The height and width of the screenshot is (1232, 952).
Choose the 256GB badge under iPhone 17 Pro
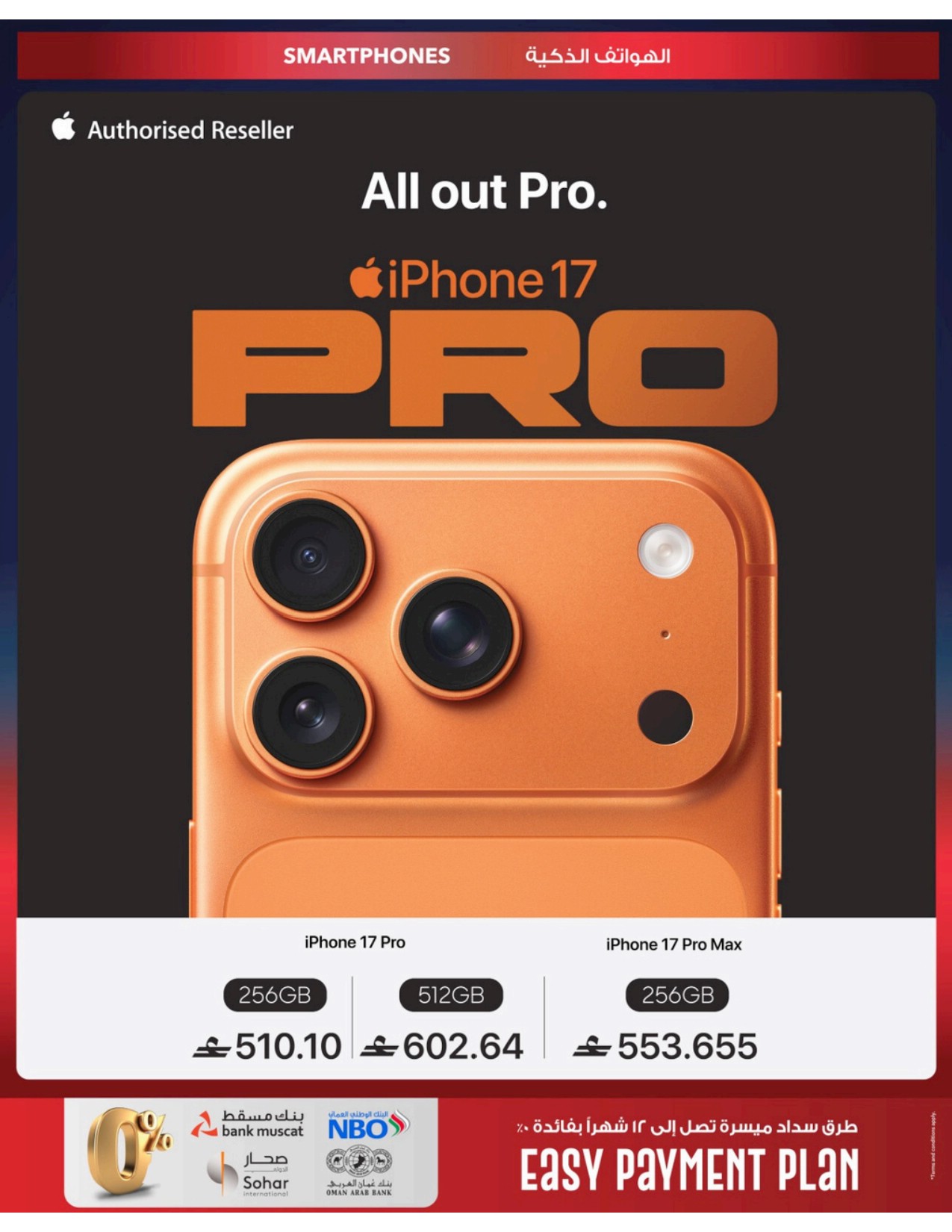point(275,995)
